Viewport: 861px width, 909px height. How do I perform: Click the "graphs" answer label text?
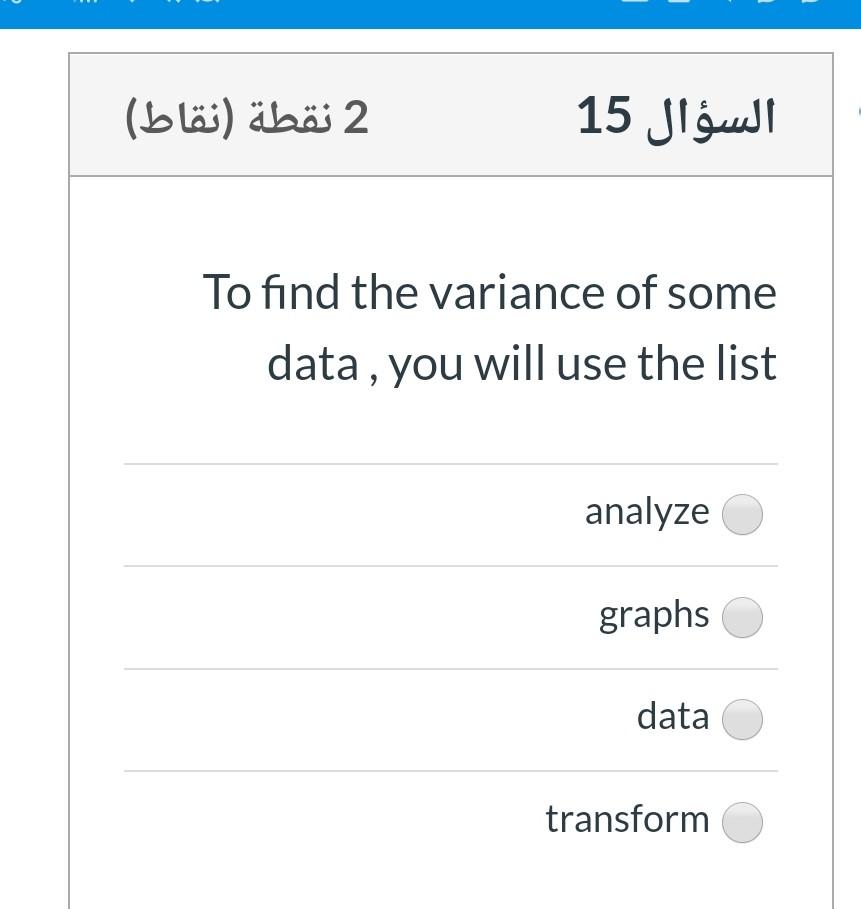click(654, 615)
